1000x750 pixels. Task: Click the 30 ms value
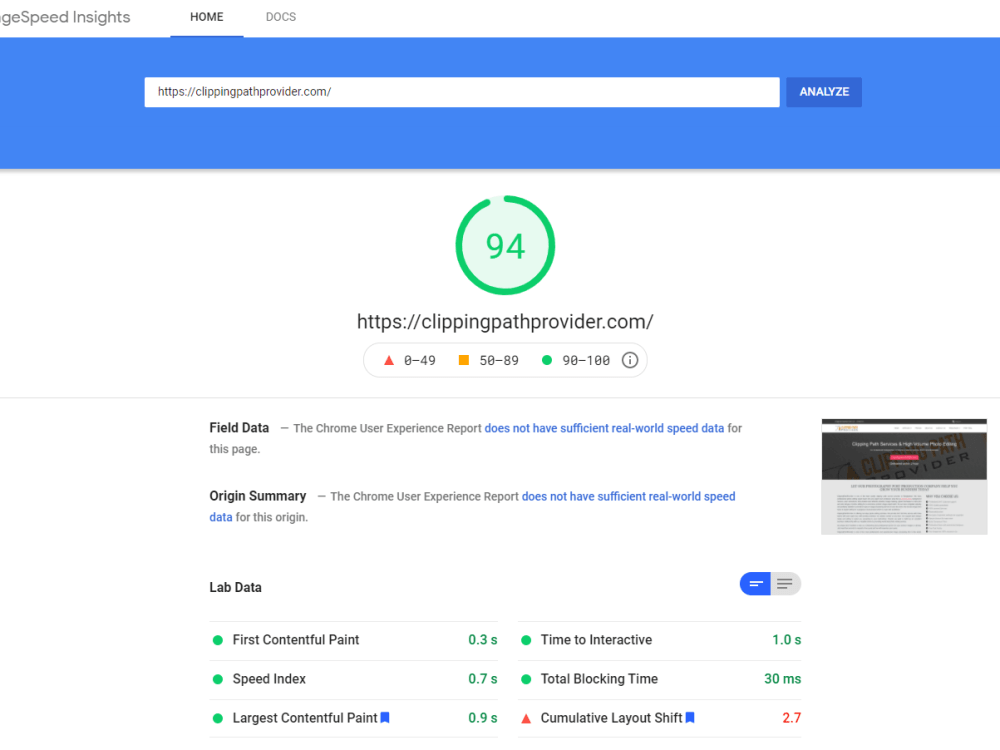tap(783, 679)
